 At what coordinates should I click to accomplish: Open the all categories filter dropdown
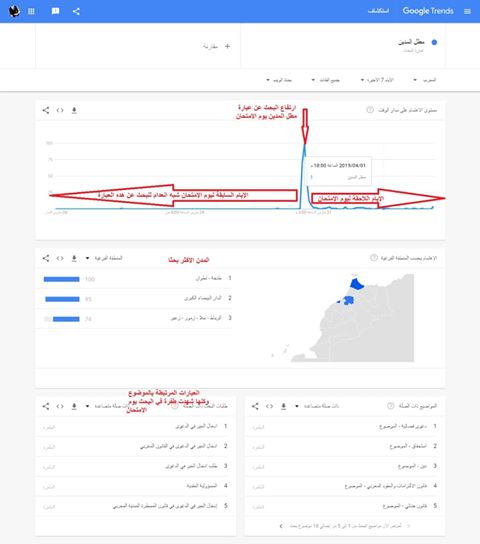click(326, 80)
